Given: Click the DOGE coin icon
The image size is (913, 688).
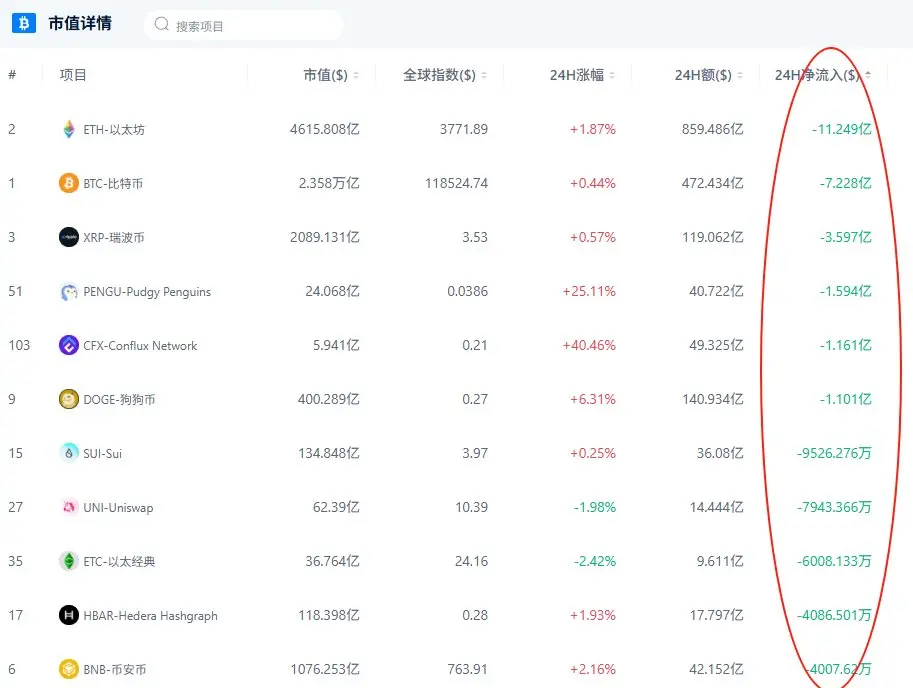Looking at the screenshot, I should [69, 399].
